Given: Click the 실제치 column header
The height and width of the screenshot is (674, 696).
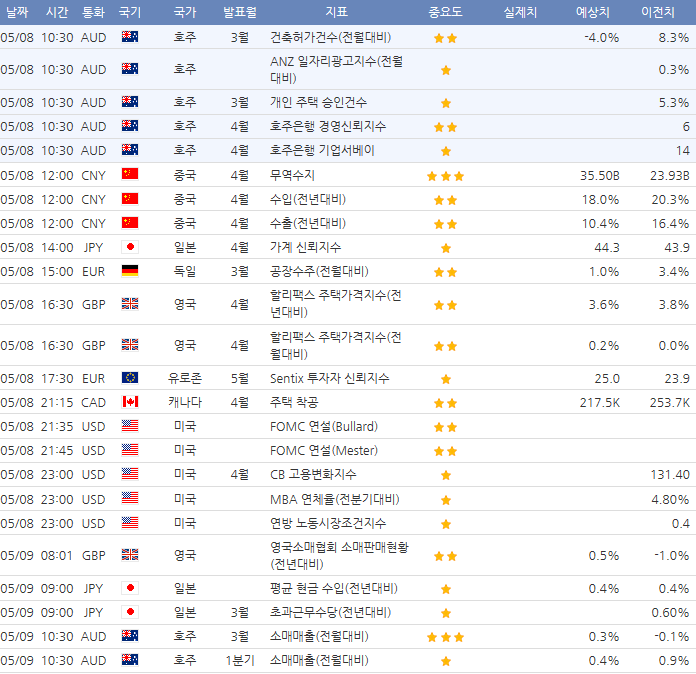Looking at the screenshot, I should (x=520, y=12).
